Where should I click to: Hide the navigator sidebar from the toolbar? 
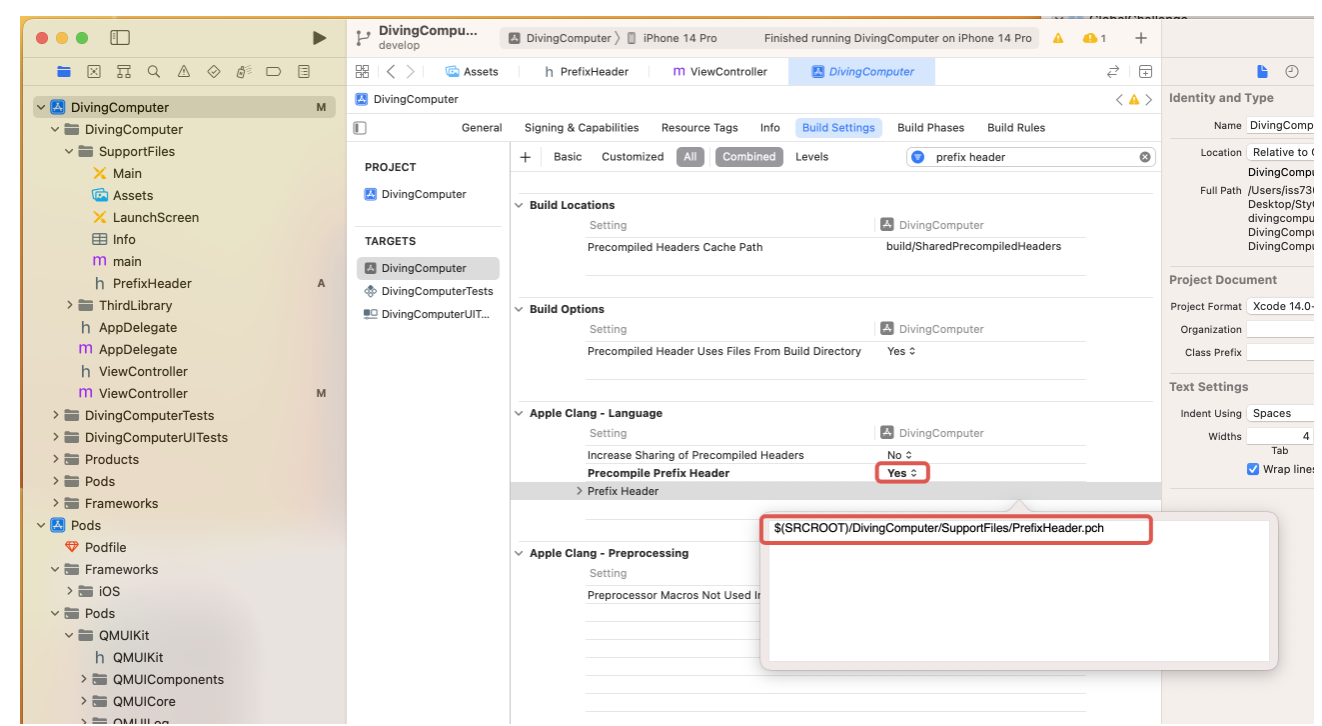tap(120, 38)
